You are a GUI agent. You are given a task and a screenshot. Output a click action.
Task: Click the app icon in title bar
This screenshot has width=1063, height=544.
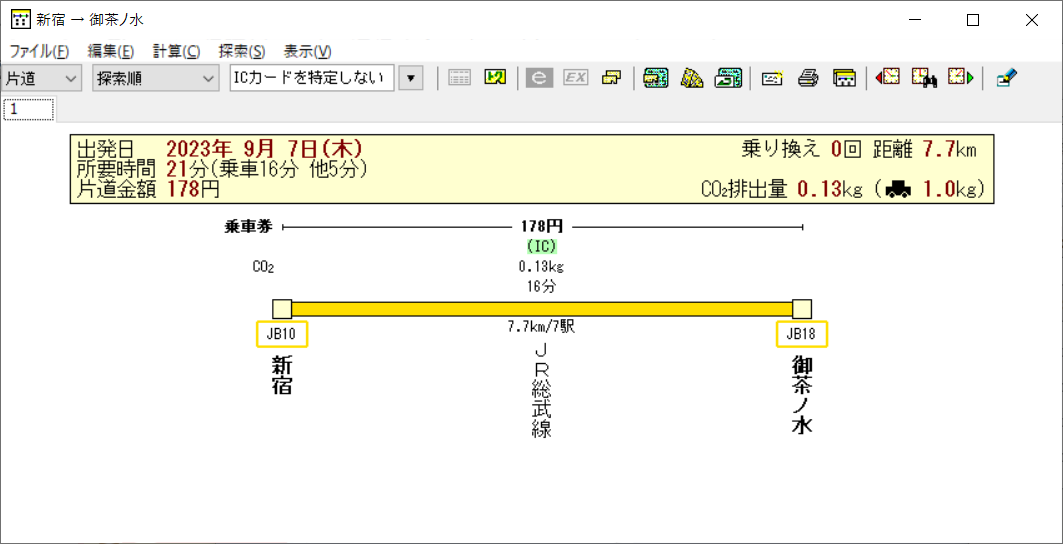(21, 20)
